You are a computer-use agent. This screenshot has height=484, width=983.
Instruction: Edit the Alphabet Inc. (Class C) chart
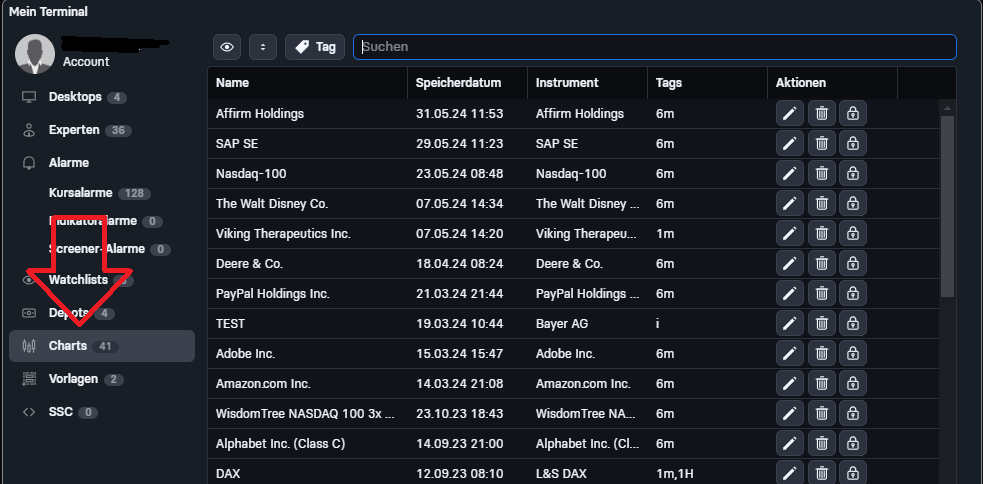(789, 444)
